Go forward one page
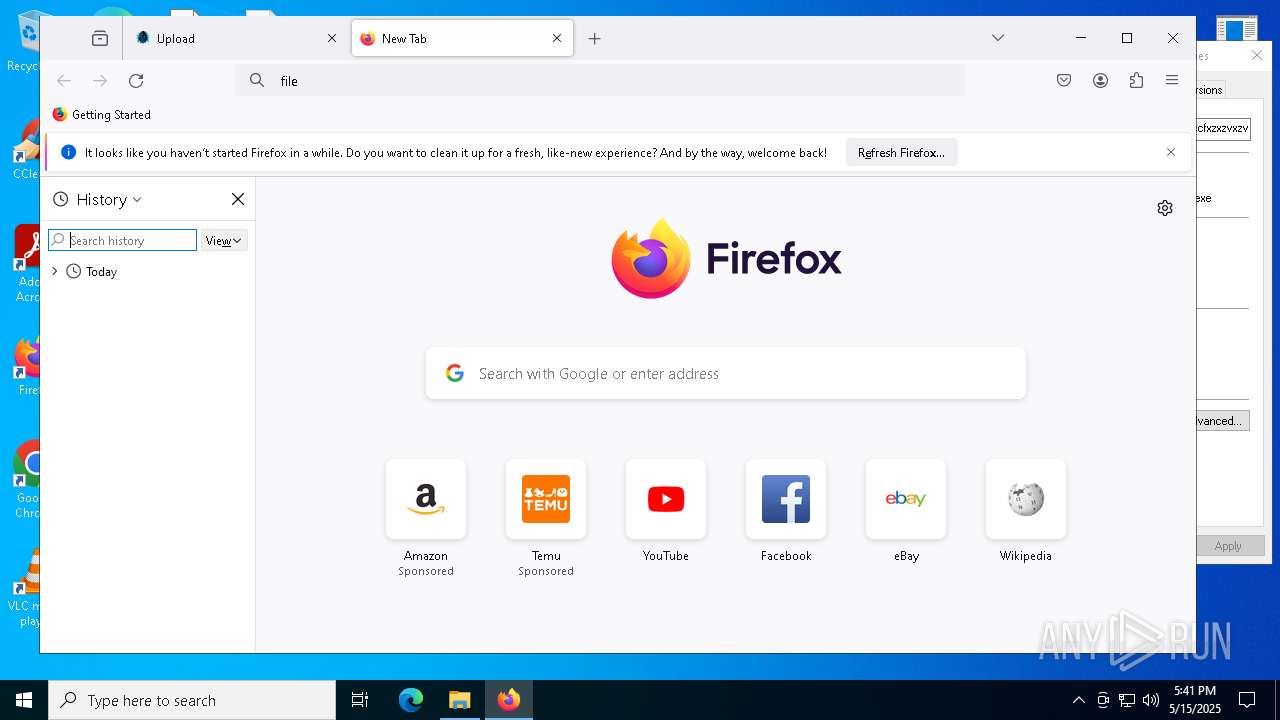This screenshot has height=720, width=1280. [100, 81]
